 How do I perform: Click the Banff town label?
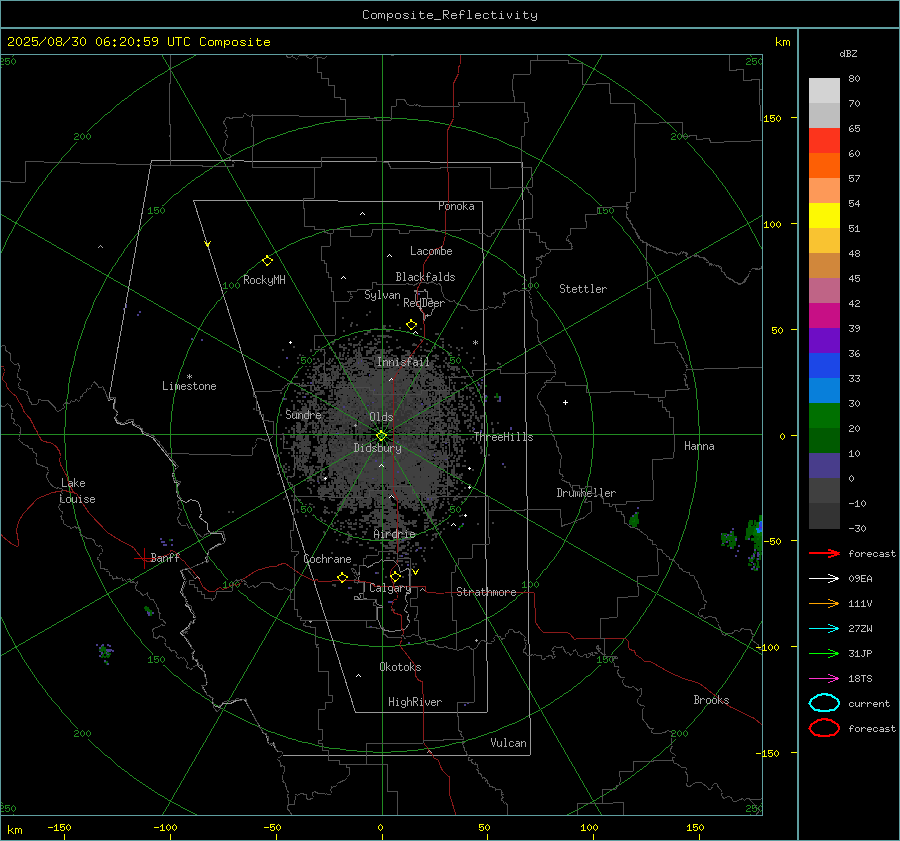click(165, 557)
